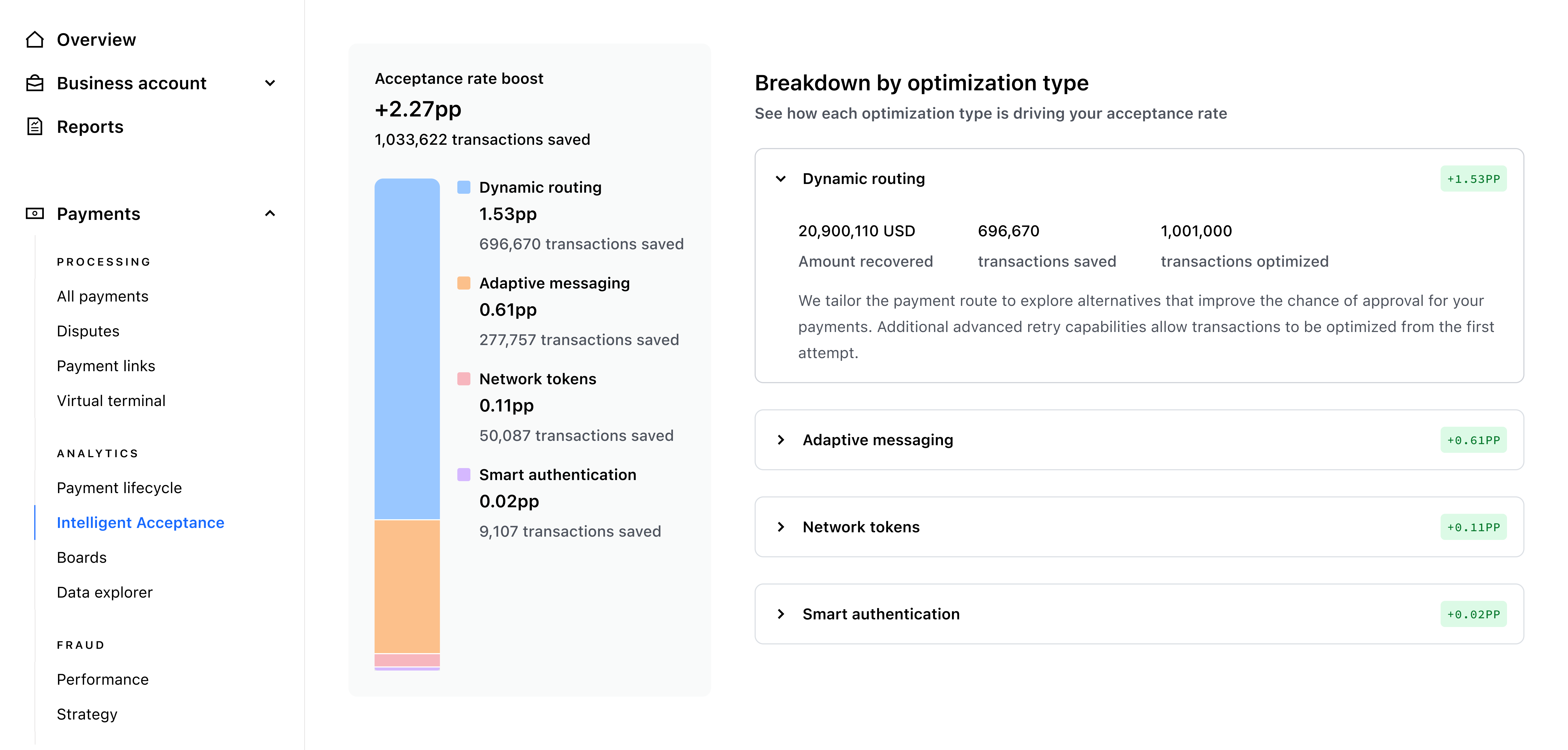This screenshot has width=1568, height=750.
Task: Go to All payments
Action: [x=102, y=296]
